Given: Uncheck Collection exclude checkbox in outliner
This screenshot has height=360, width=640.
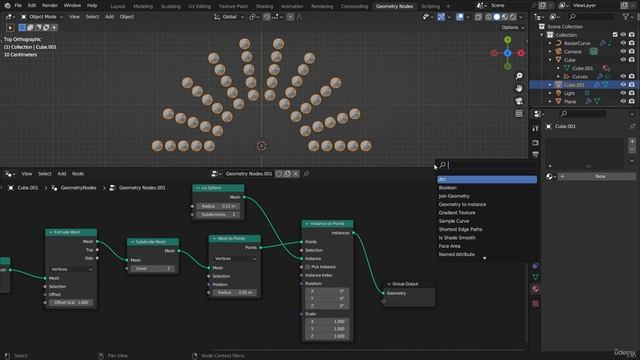Looking at the screenshot, I should (615, 35).
